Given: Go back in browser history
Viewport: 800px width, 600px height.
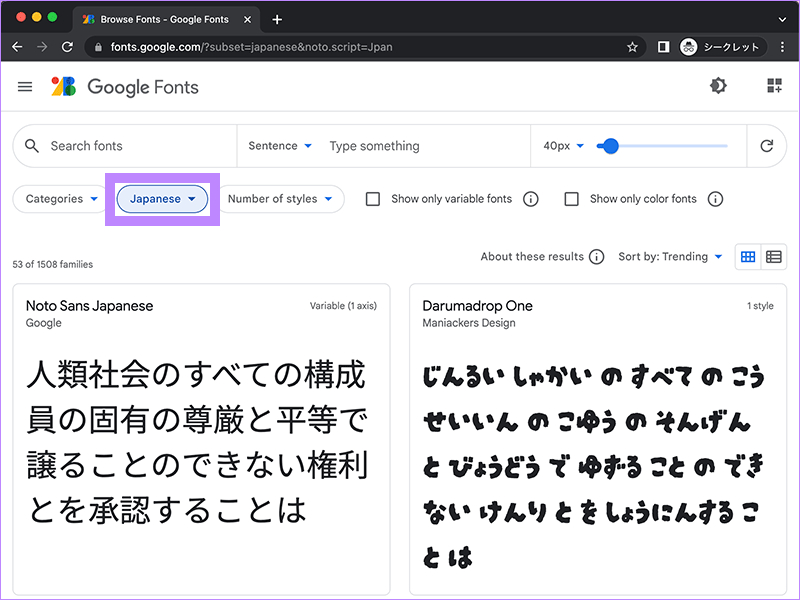Looking at the screenshot, I should (x=17, y=47).
